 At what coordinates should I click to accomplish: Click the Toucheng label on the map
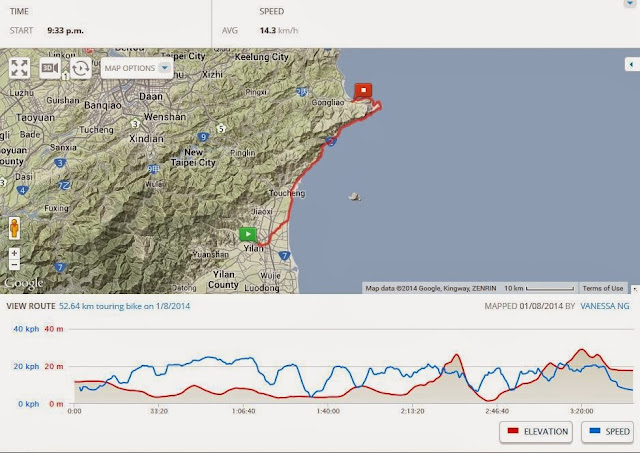(x=287, y=193)
